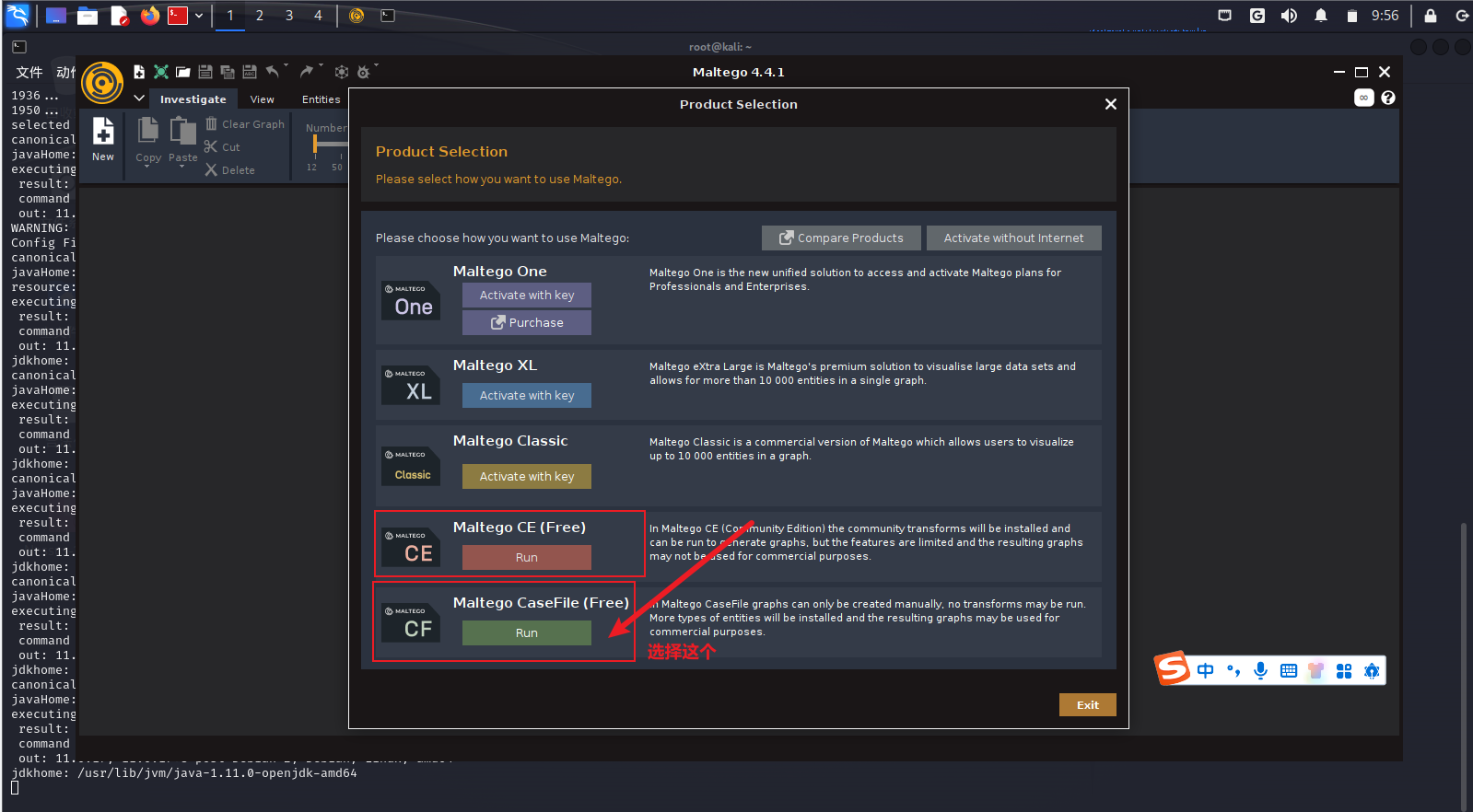Click the first gear transform icon in toolbar
Viewport: 1473px width, 812px height.
pos(342,72)
